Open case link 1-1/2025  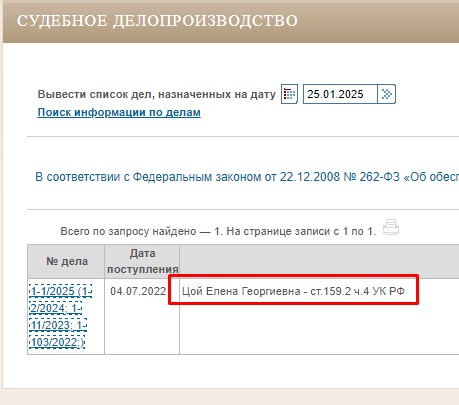[60, 316]
